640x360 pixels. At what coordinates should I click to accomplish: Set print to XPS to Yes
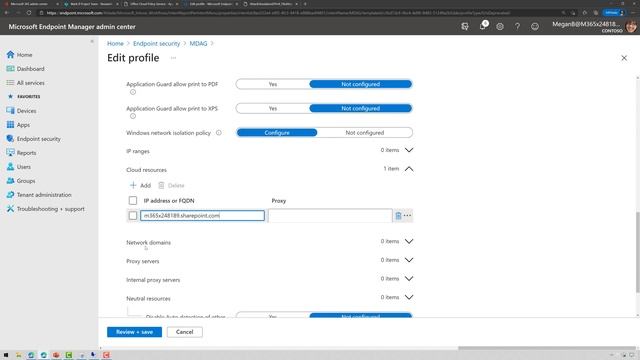click(x=273, y=109)
